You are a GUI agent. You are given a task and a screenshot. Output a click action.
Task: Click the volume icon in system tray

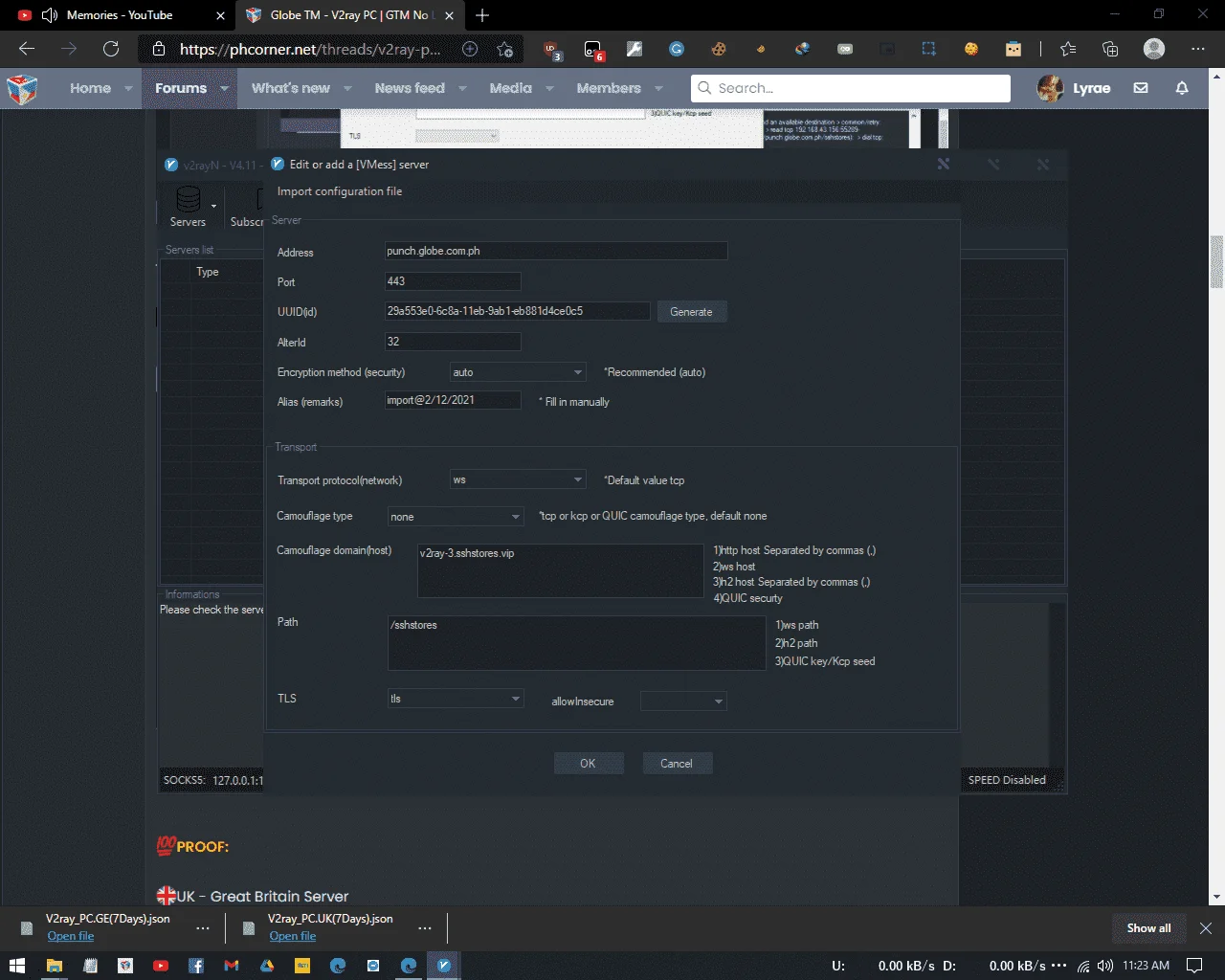point(1105,966)
